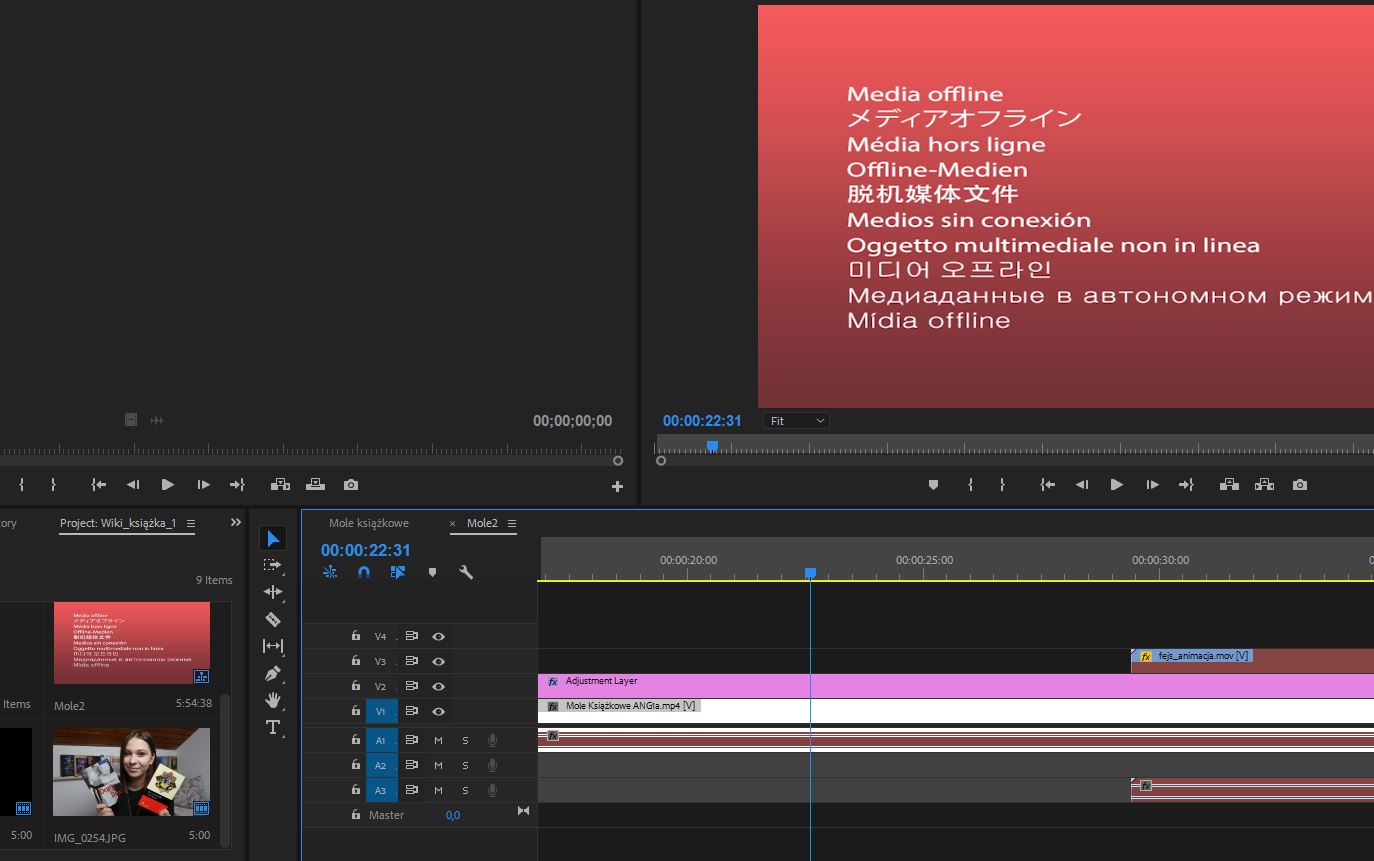Step back one frame in Program Monitor
The width and height of the screenshot is (1374, 861).
[x=1082, y=485]
